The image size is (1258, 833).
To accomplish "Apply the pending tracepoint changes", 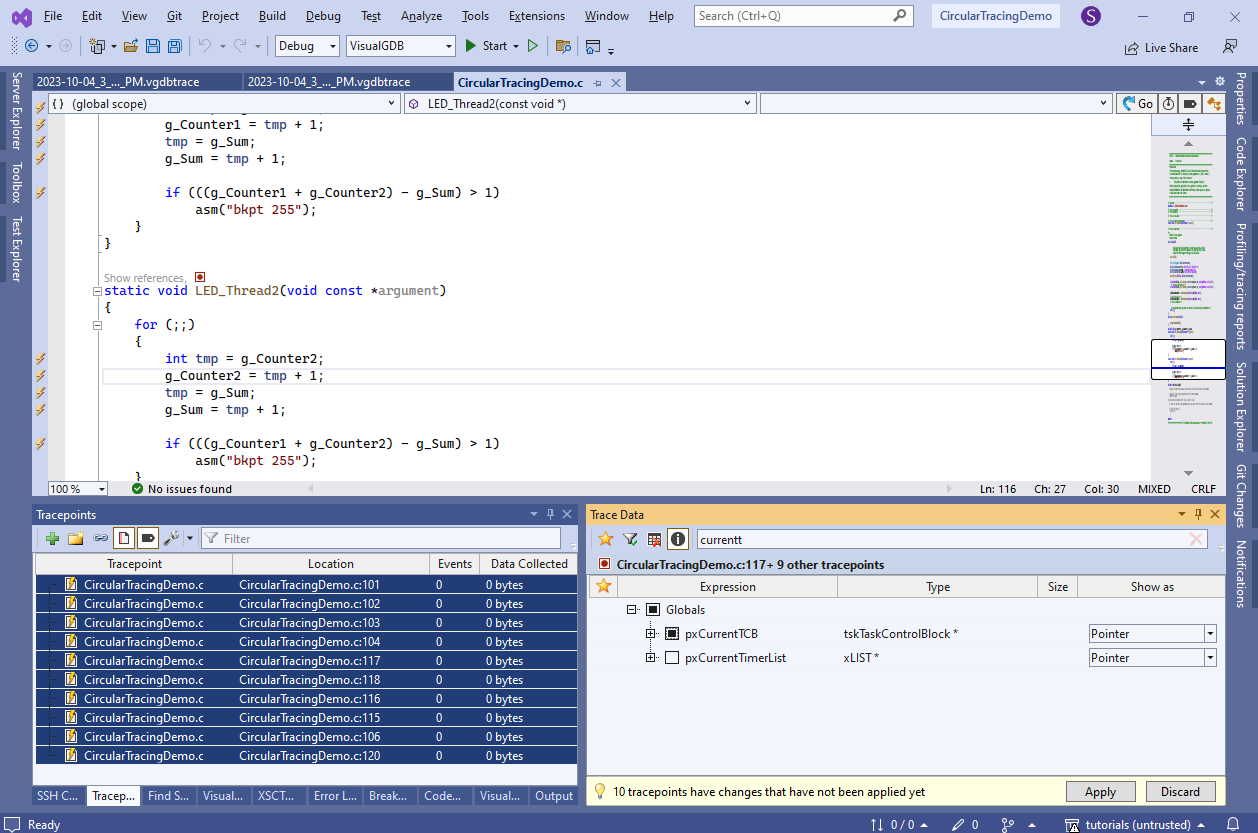I will coord(1100,791).
